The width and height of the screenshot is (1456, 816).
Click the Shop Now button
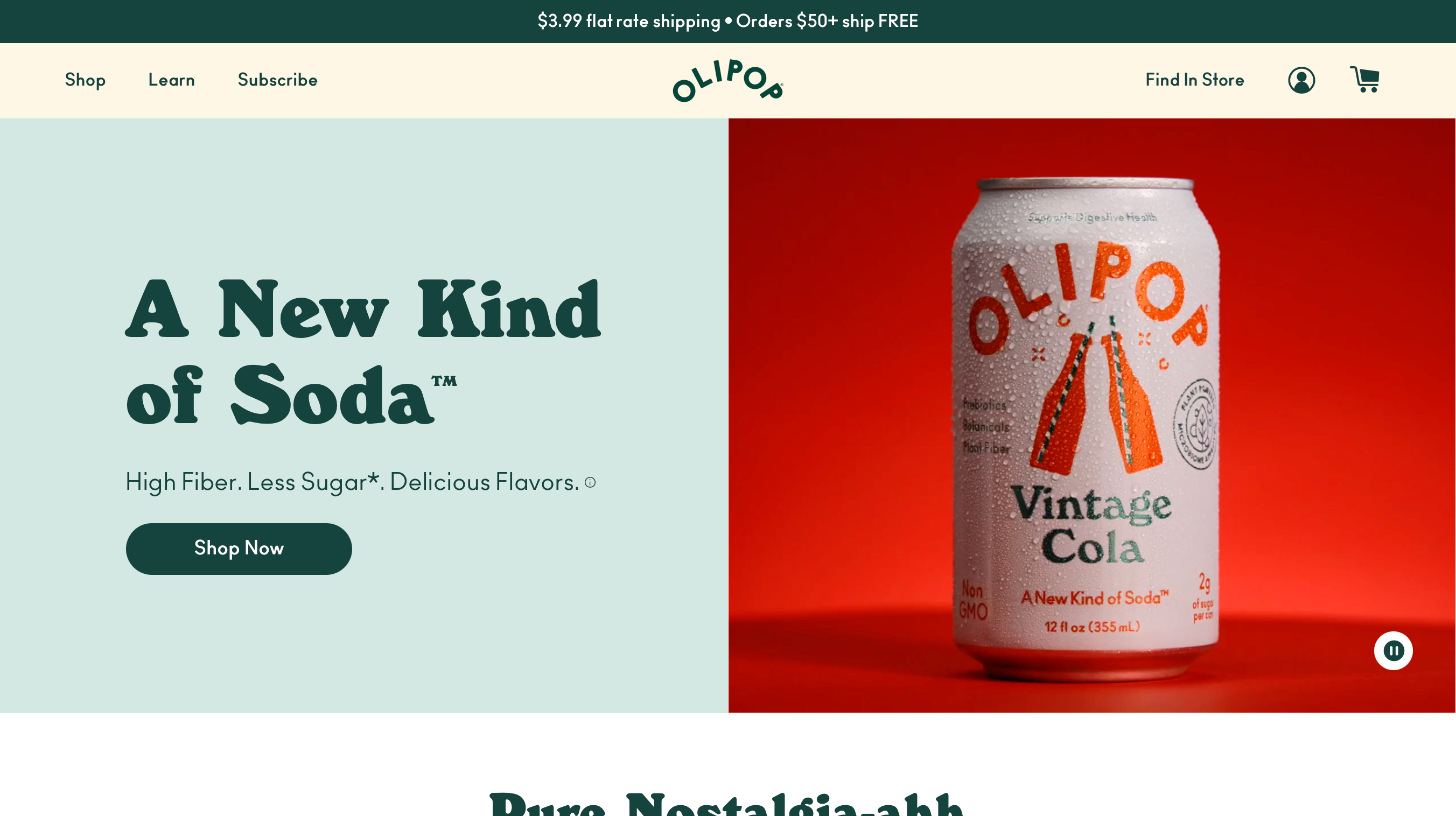click(x=239, y=548)
